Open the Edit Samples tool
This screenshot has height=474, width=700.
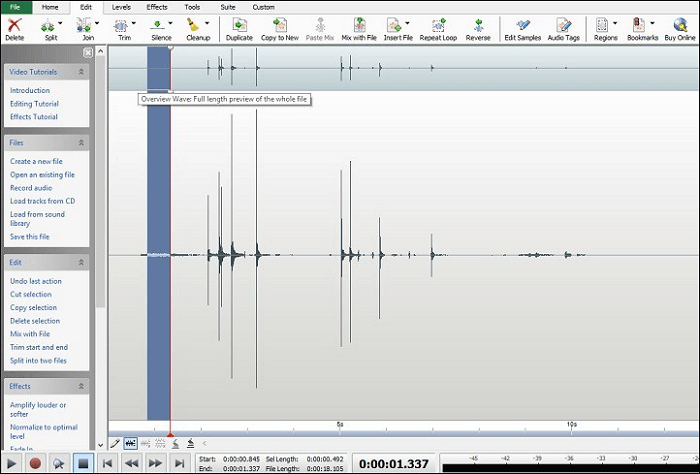522,23
